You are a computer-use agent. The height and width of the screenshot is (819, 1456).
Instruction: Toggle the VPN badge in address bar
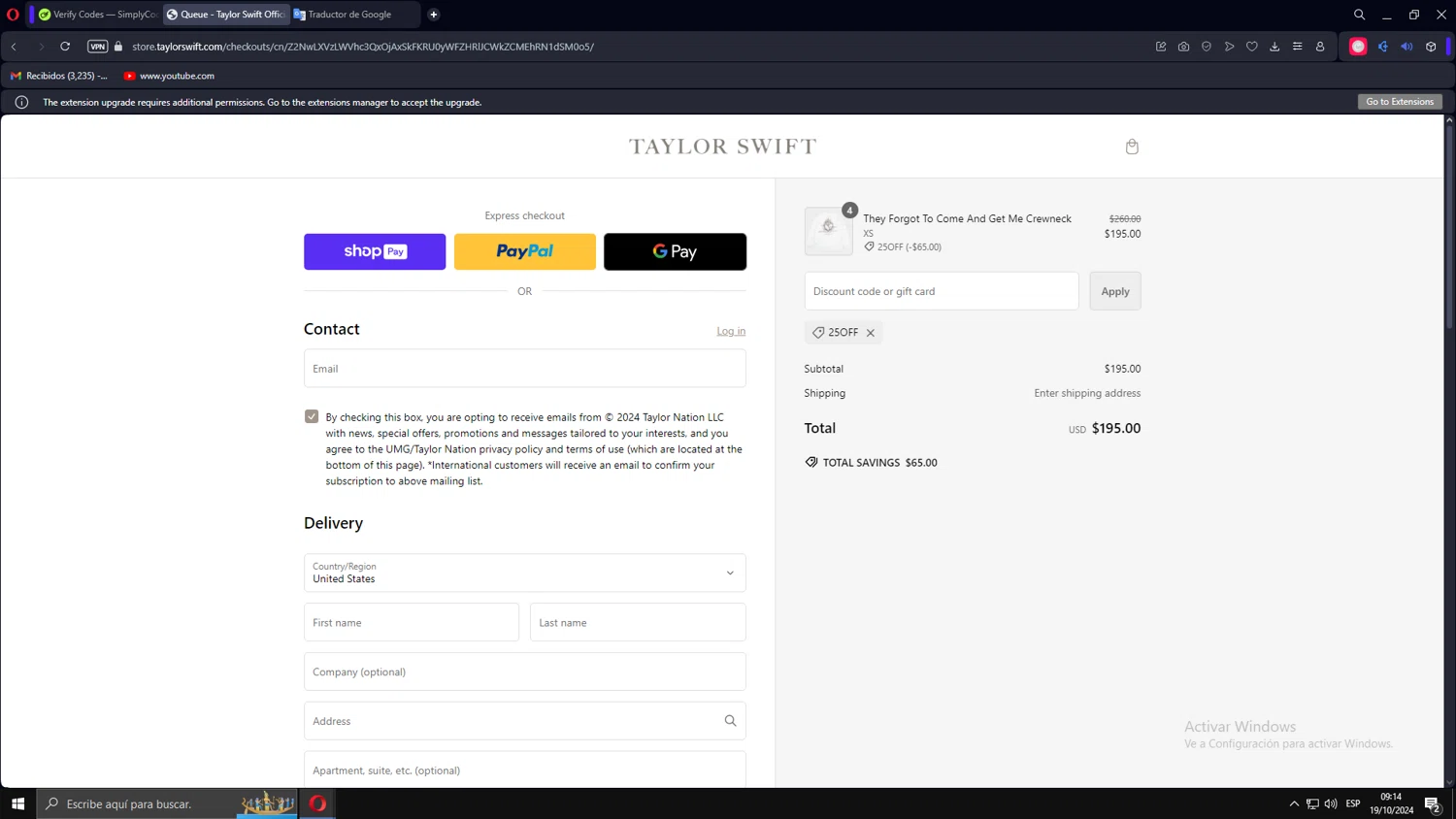click(x=97, y=47)
